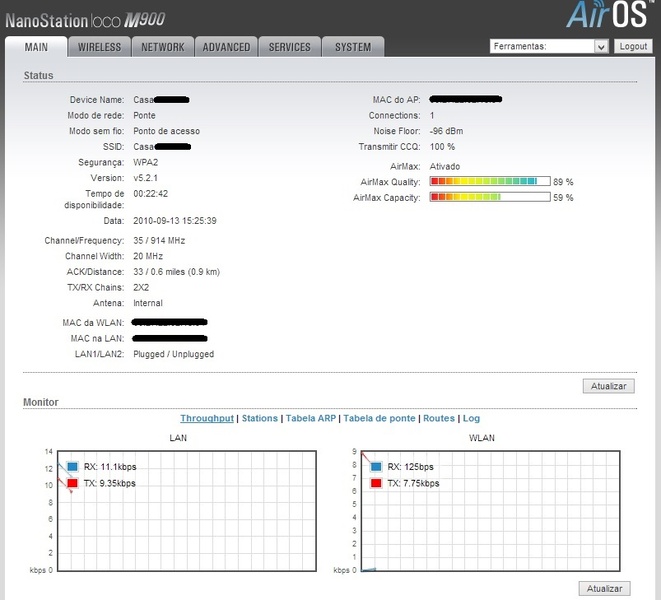Click the Logout button

(633, 46)
